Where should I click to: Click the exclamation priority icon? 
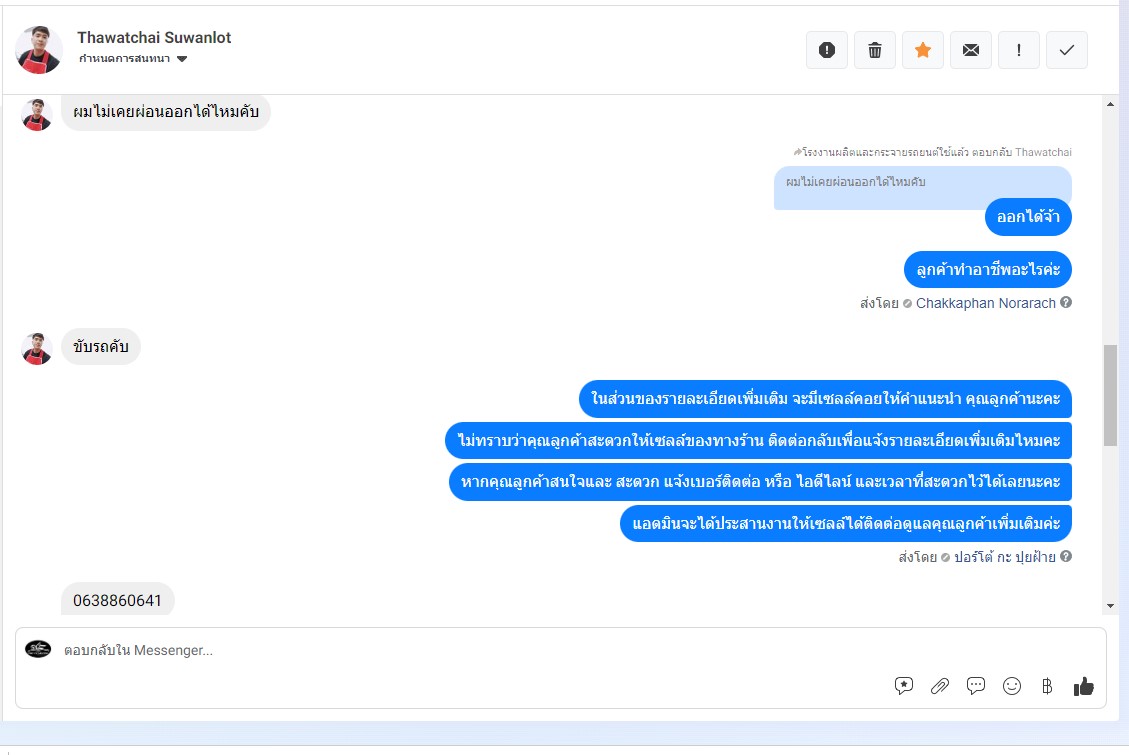click(x=1019, y=50)
